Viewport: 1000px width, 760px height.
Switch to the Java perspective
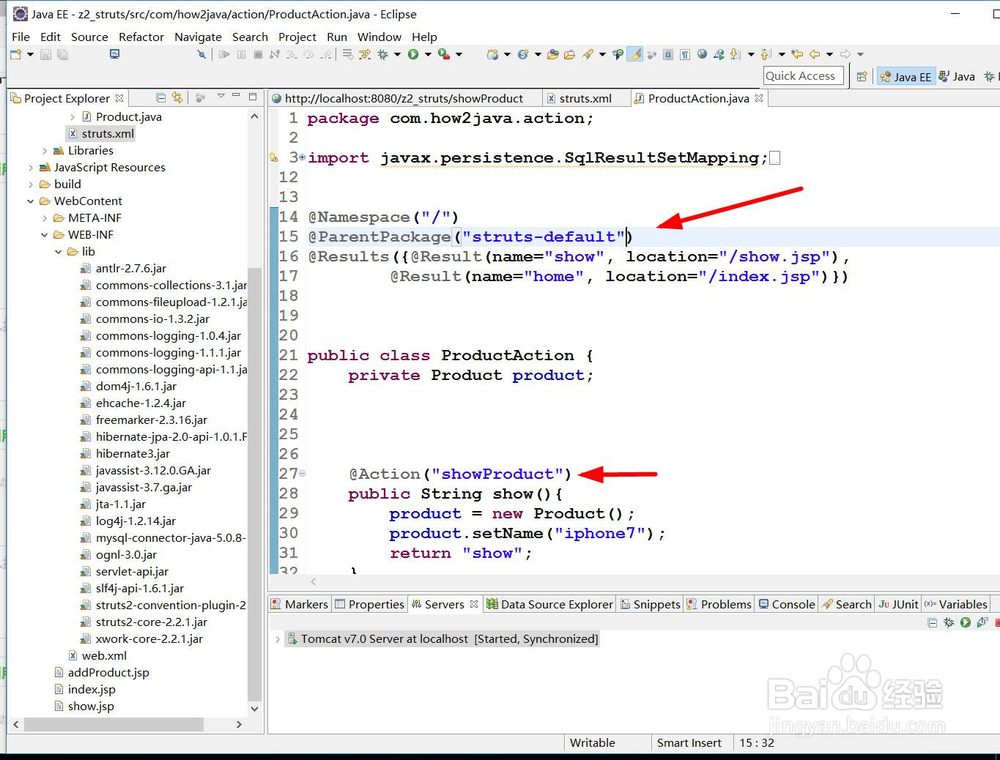pyautogui.click(x=957, y=77)
